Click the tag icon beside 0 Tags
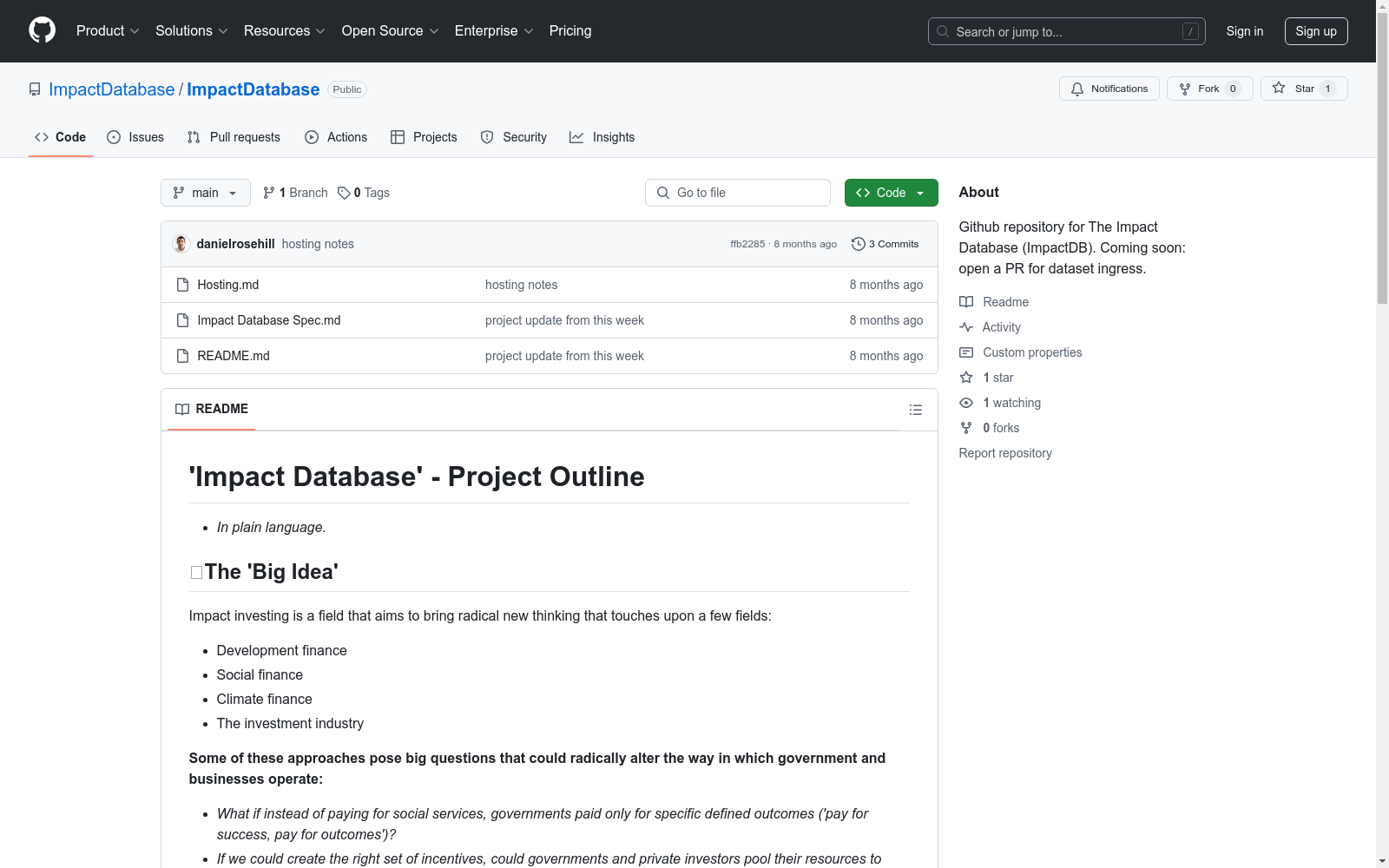 (344, 193)
